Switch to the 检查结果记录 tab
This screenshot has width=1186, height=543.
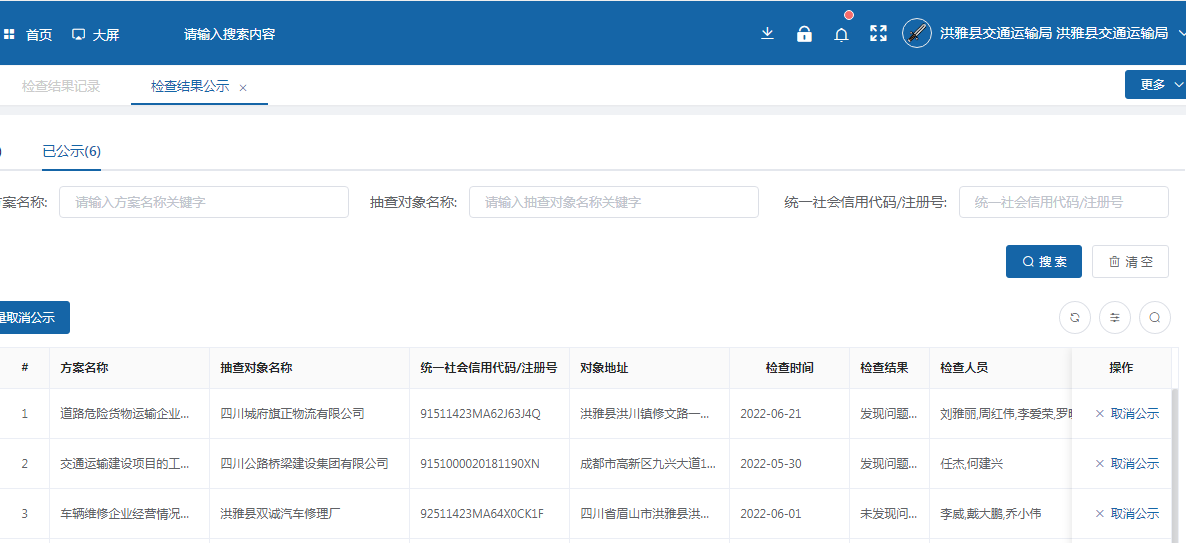[x=61, y=87]
